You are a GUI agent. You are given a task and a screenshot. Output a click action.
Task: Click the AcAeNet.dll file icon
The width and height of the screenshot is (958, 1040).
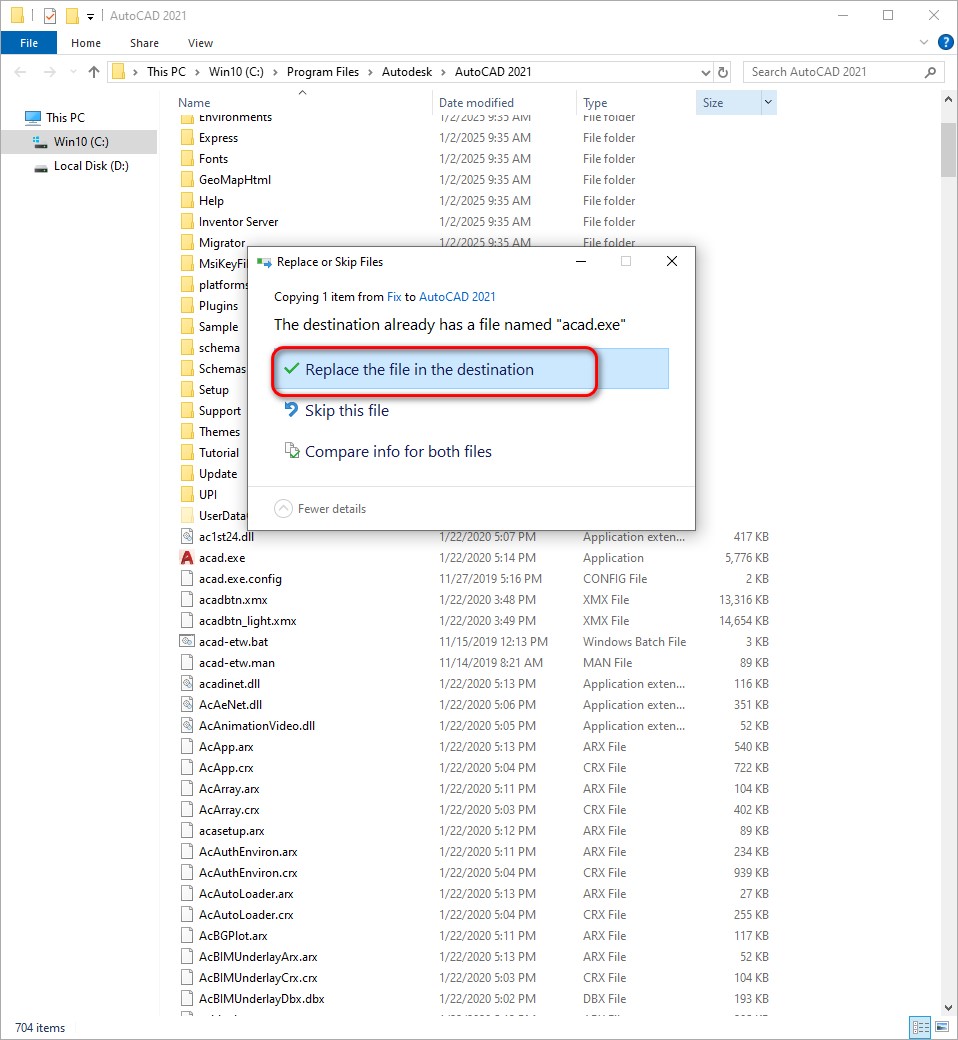[187, 704]
